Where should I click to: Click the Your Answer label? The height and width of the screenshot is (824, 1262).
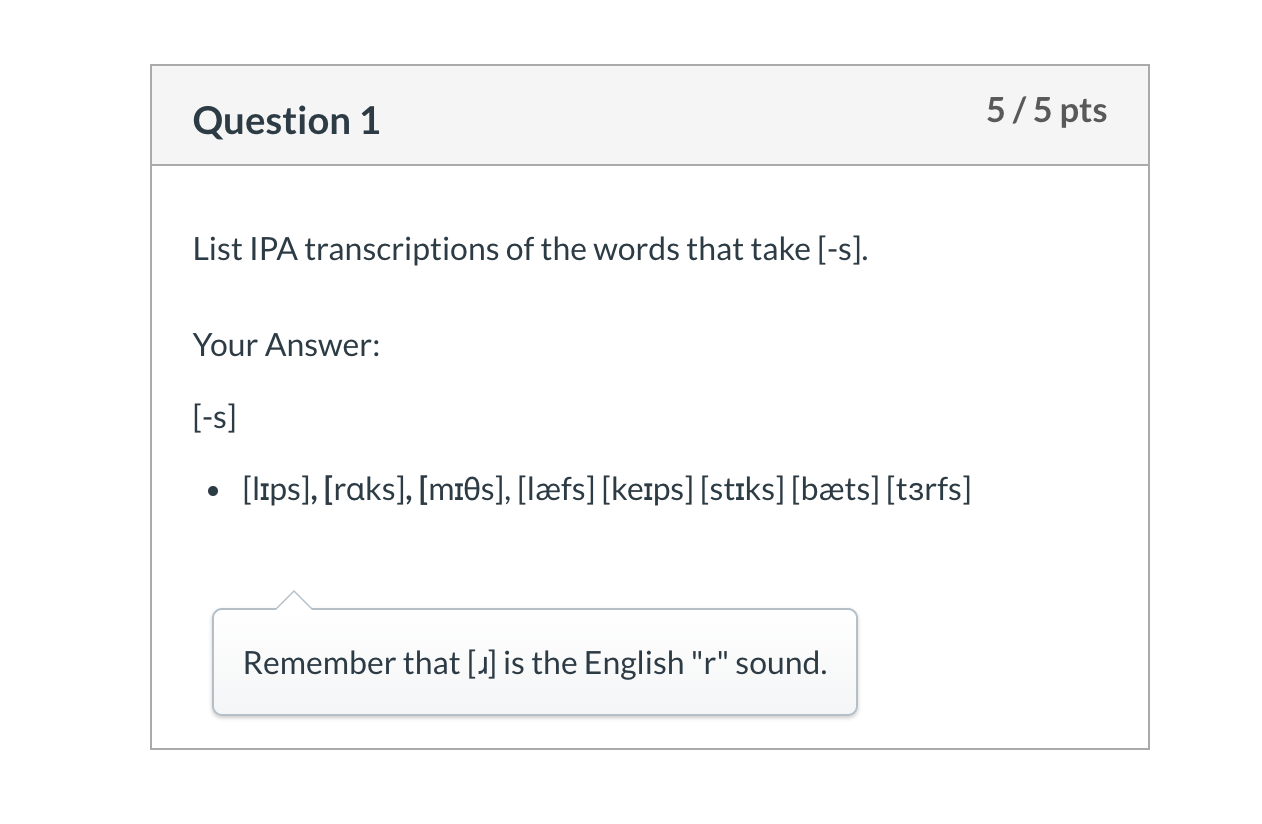point(287,345)
